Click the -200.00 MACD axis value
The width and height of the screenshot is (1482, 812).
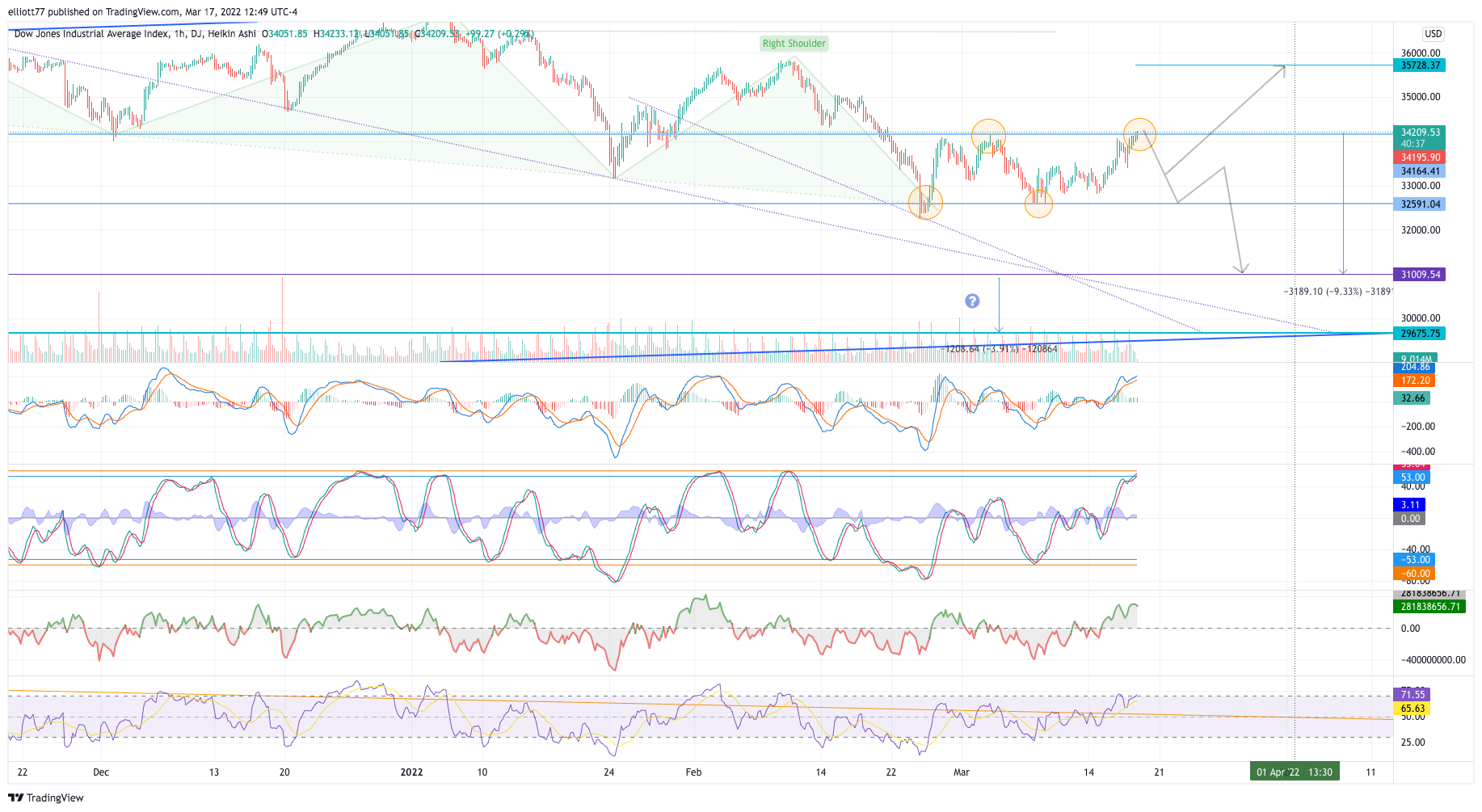1418,427
